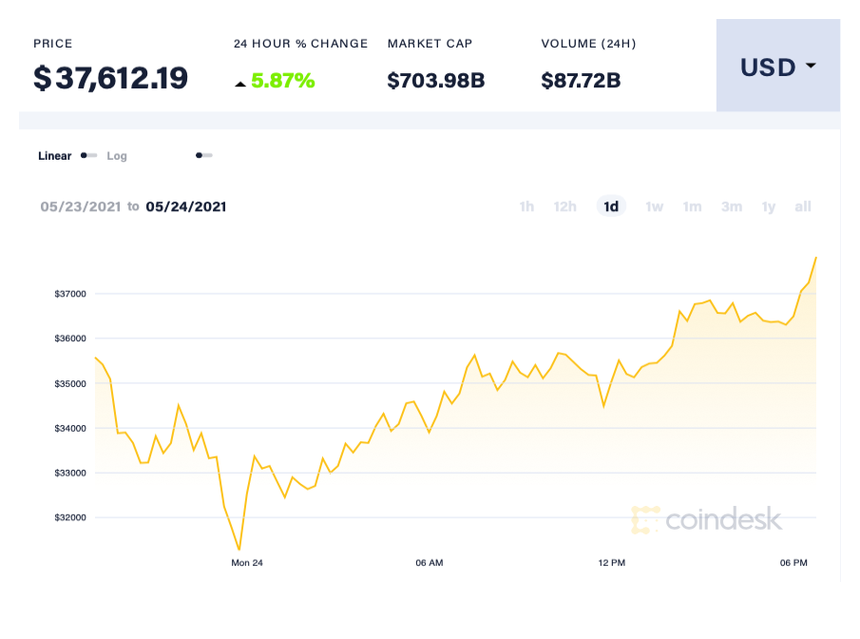Change range to 3m
The width and height of the screenshot is (860, 639).
(732, 207)
